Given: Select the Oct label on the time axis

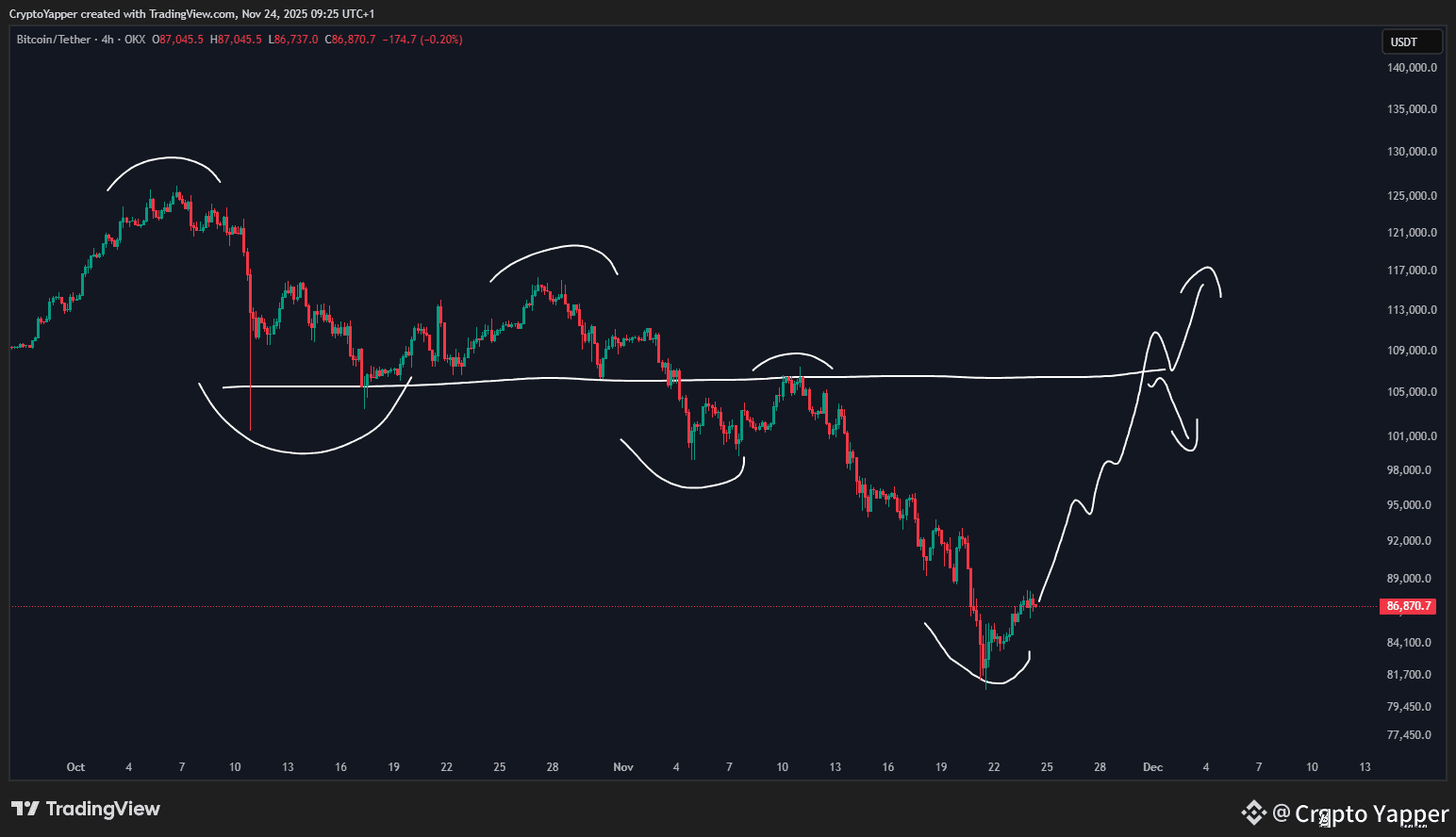Looking at the screenshot, I should point(74,766).
